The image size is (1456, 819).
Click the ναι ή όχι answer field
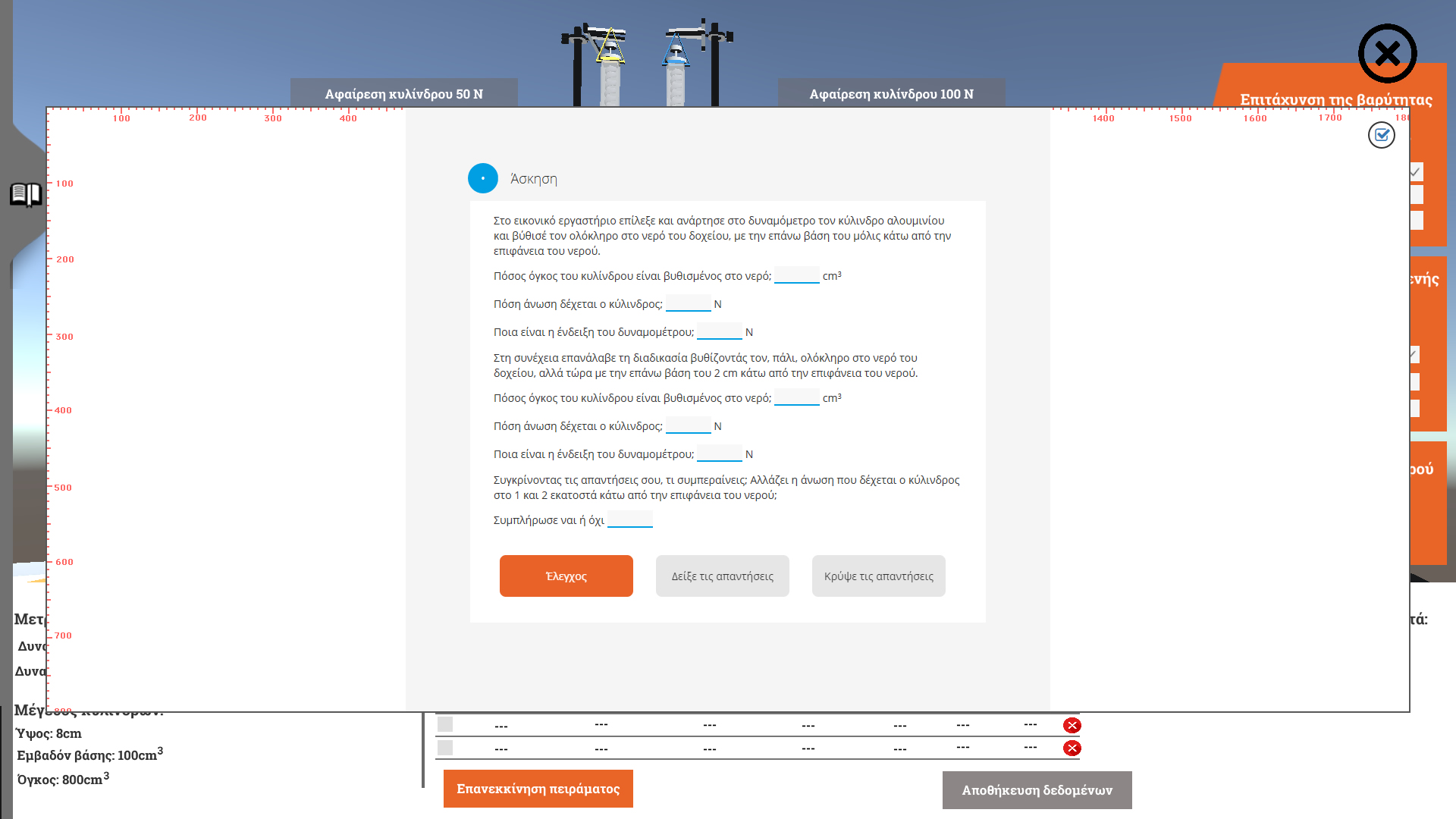(x=629, y=519)
